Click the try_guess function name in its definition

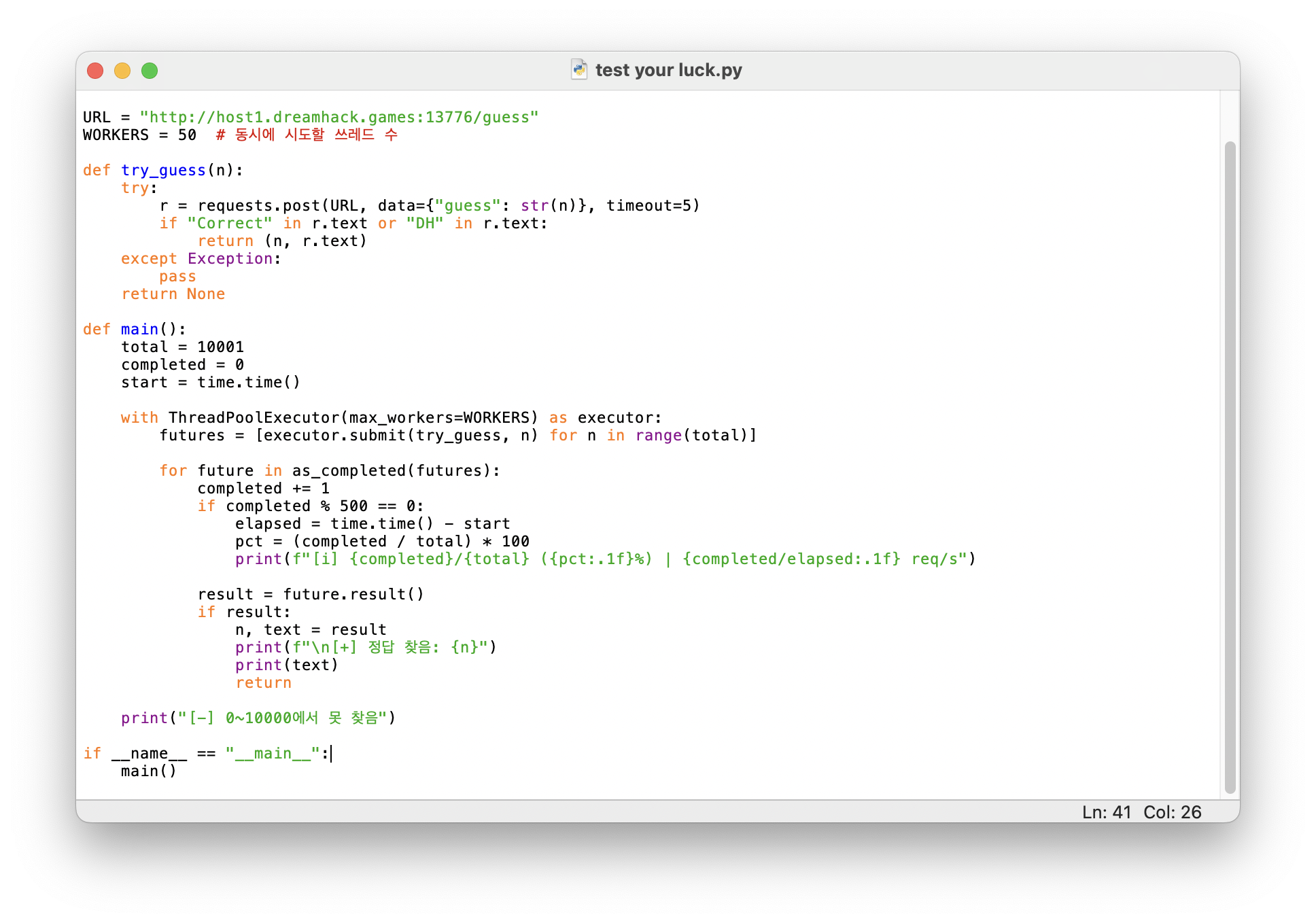pos(163,170)
